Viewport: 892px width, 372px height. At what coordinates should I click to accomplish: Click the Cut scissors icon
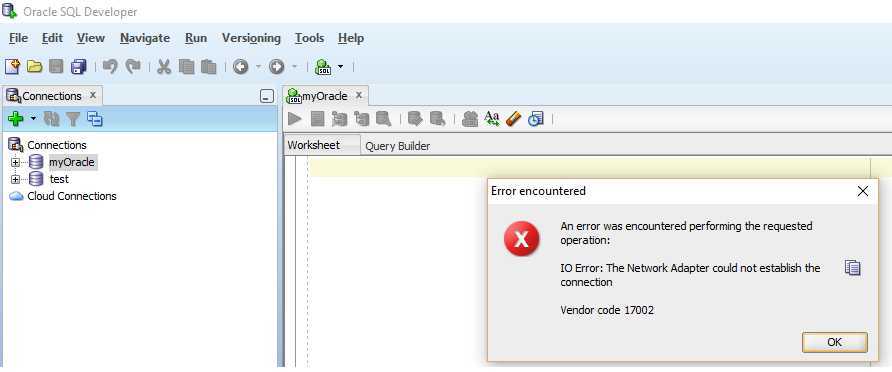pyautogui.click(x=164, y=67)
